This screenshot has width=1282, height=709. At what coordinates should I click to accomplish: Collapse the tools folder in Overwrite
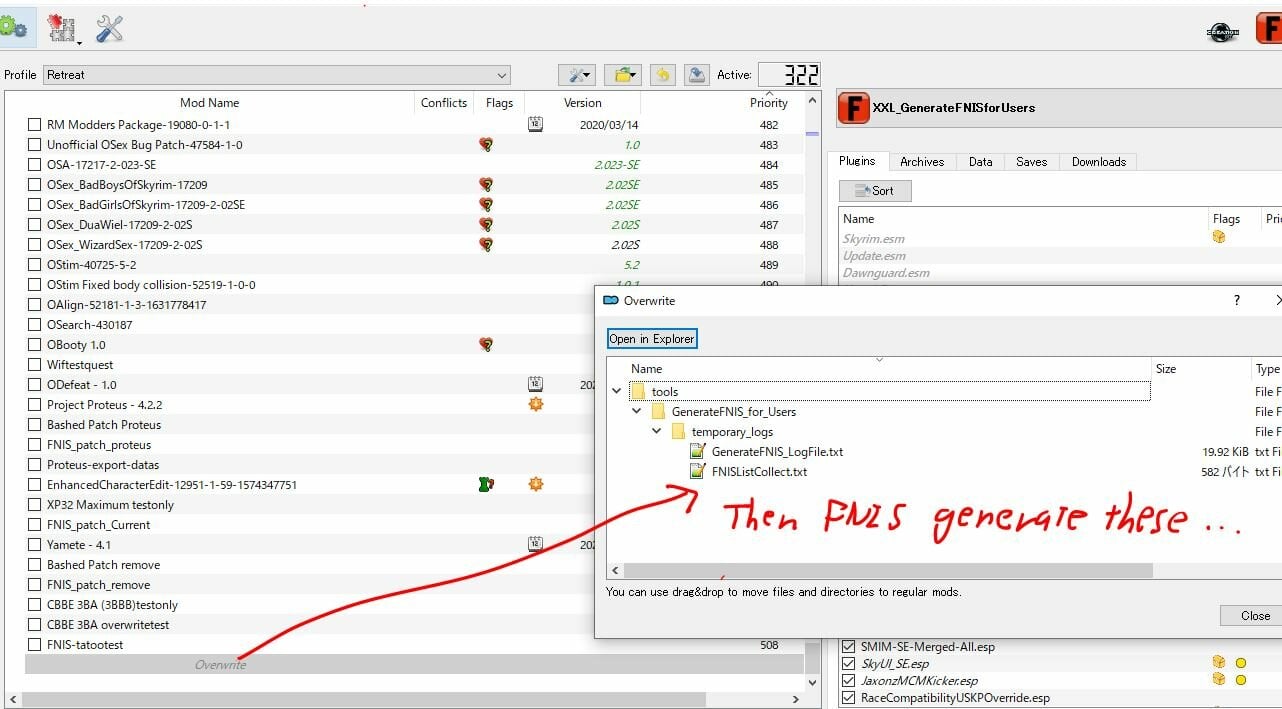pyautogui.click(x=616, y=392)
